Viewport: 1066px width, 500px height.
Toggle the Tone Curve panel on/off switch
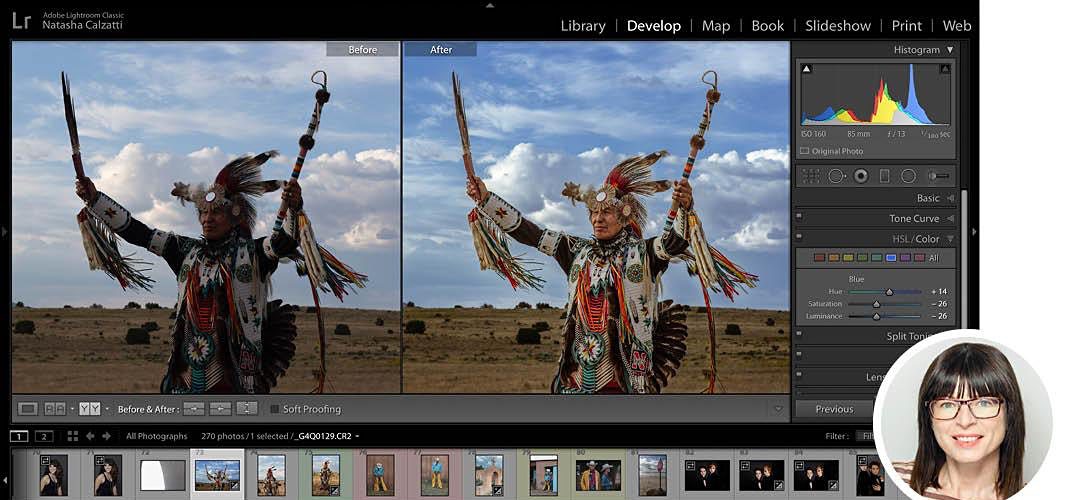click(799, 218)
